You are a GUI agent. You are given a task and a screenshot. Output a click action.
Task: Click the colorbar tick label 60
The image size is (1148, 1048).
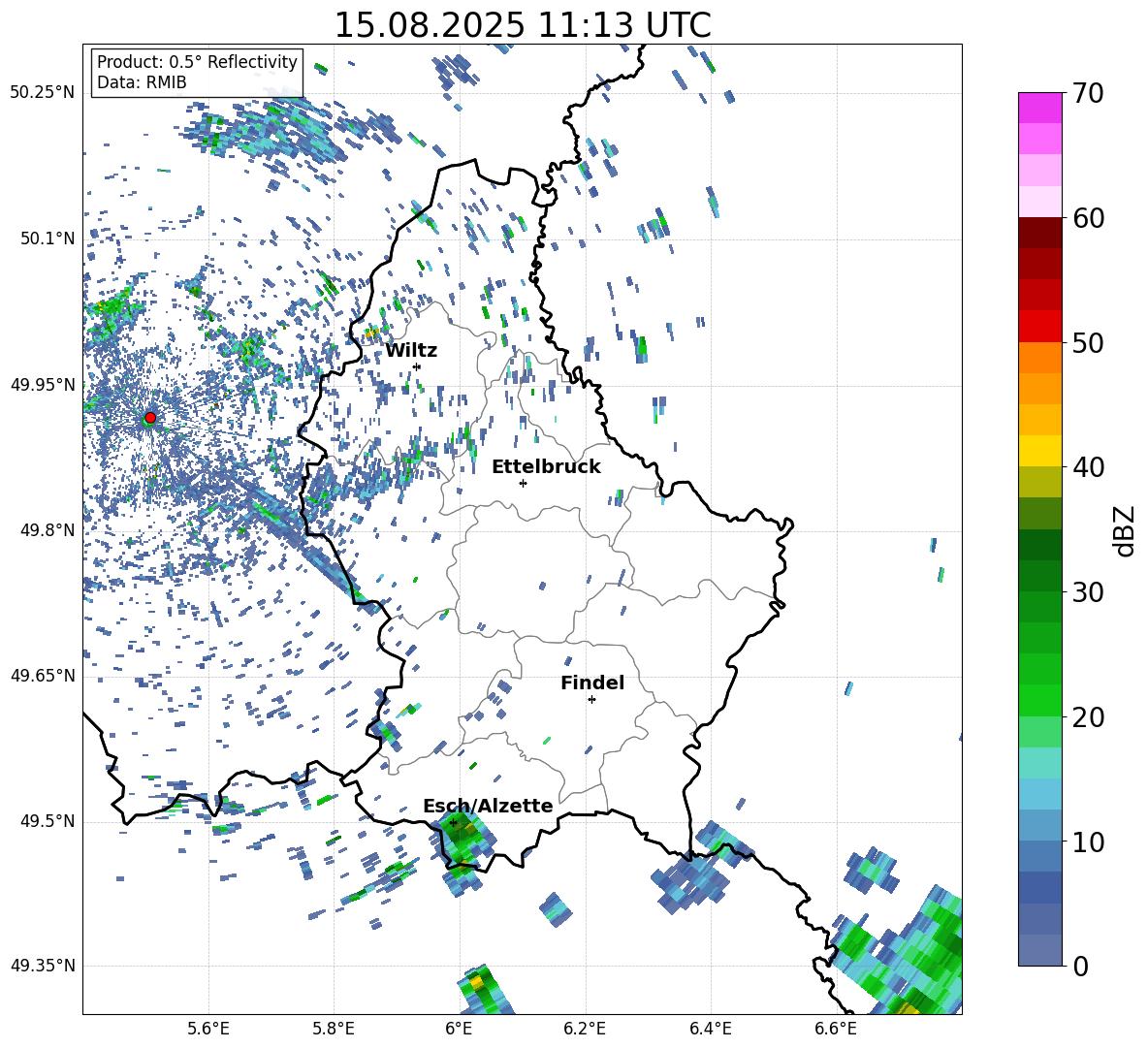(1088, 218)
